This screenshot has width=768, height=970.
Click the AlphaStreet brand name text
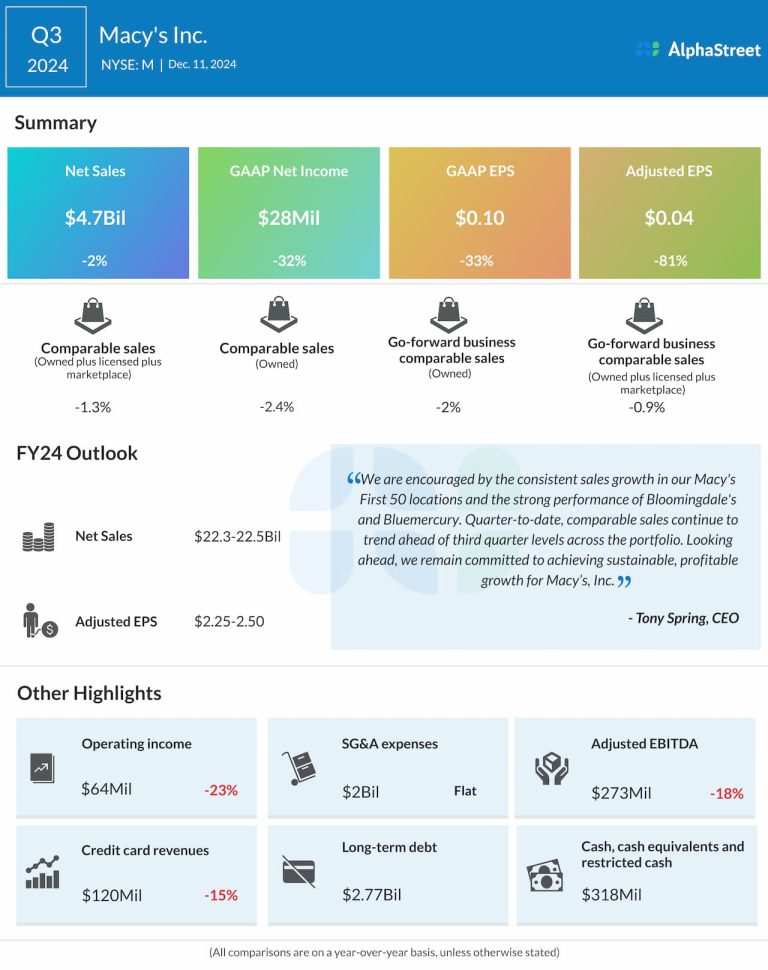coord(713,49)
